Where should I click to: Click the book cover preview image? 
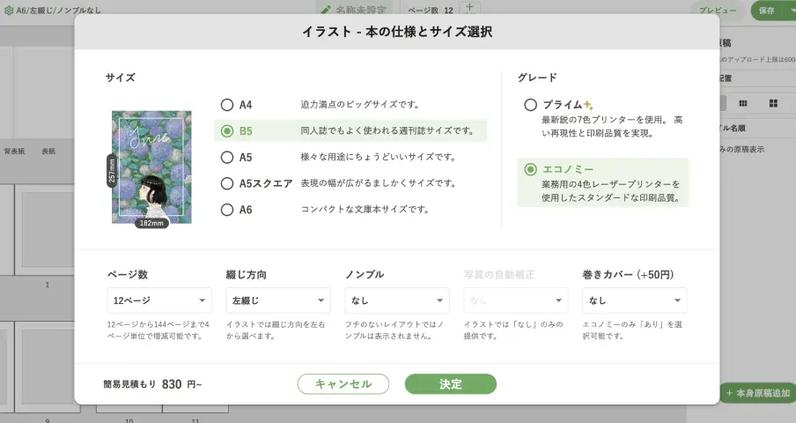152,167
